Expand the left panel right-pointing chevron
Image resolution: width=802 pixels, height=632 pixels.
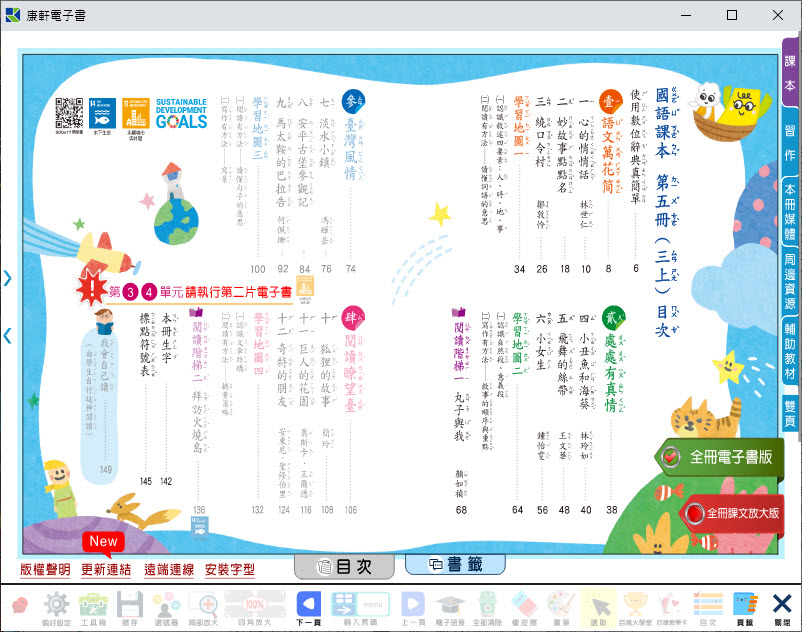point(8,279)
